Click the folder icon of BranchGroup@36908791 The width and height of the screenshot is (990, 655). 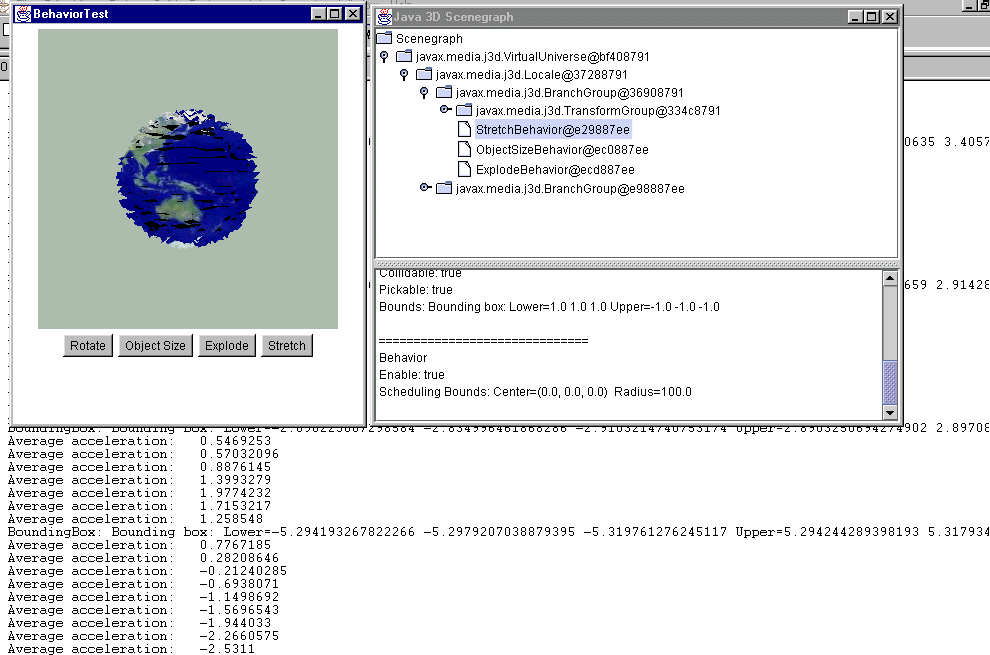[x=443, y=92]
